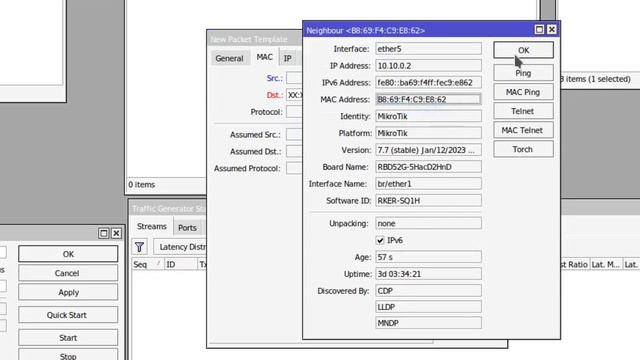This screenshot has height=360, width=640.
Task: Open Telnet to the neighbour
Action: pos(523,111)
